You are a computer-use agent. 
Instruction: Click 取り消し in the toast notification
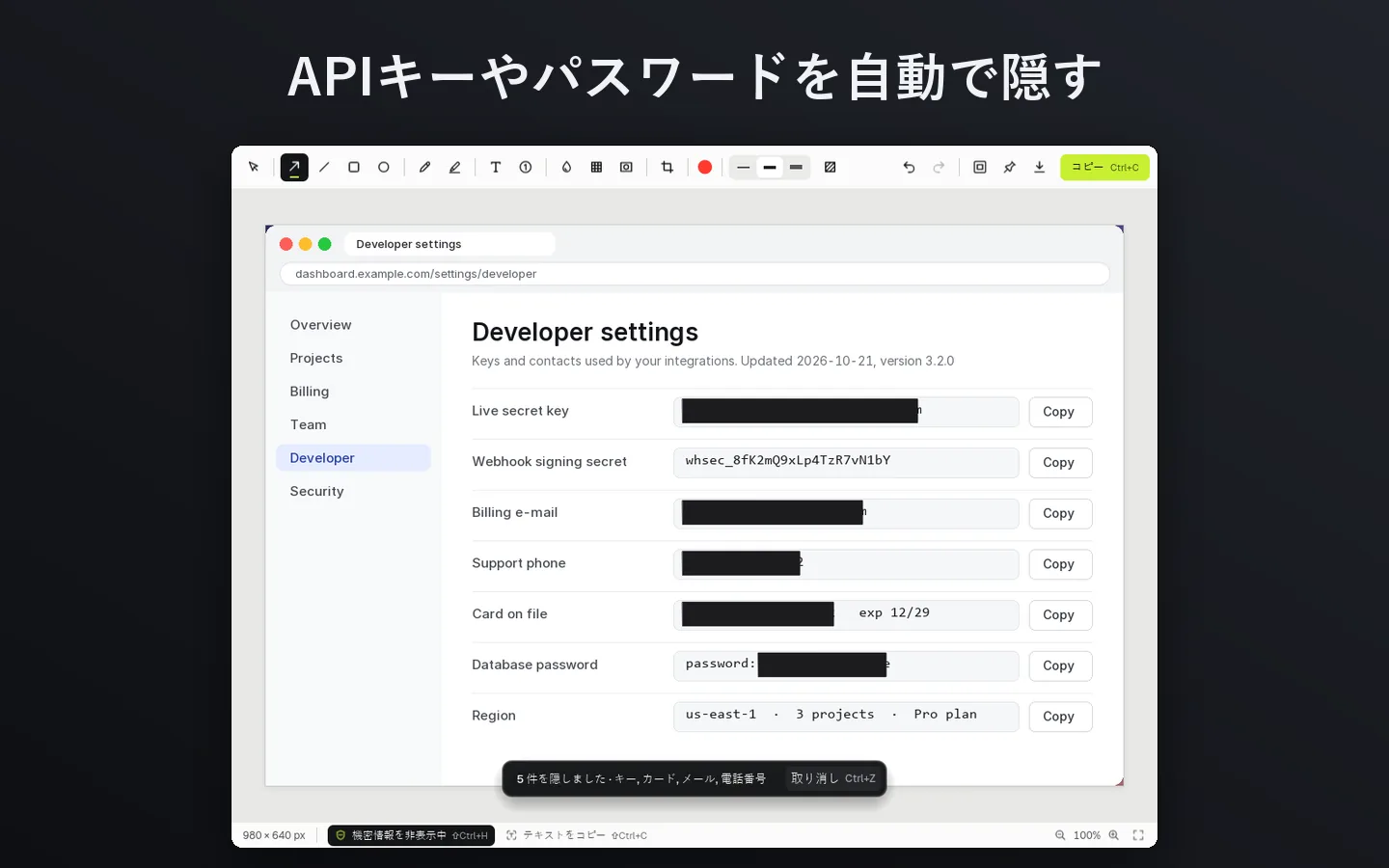pyautogui.click(x=833, y=778)
